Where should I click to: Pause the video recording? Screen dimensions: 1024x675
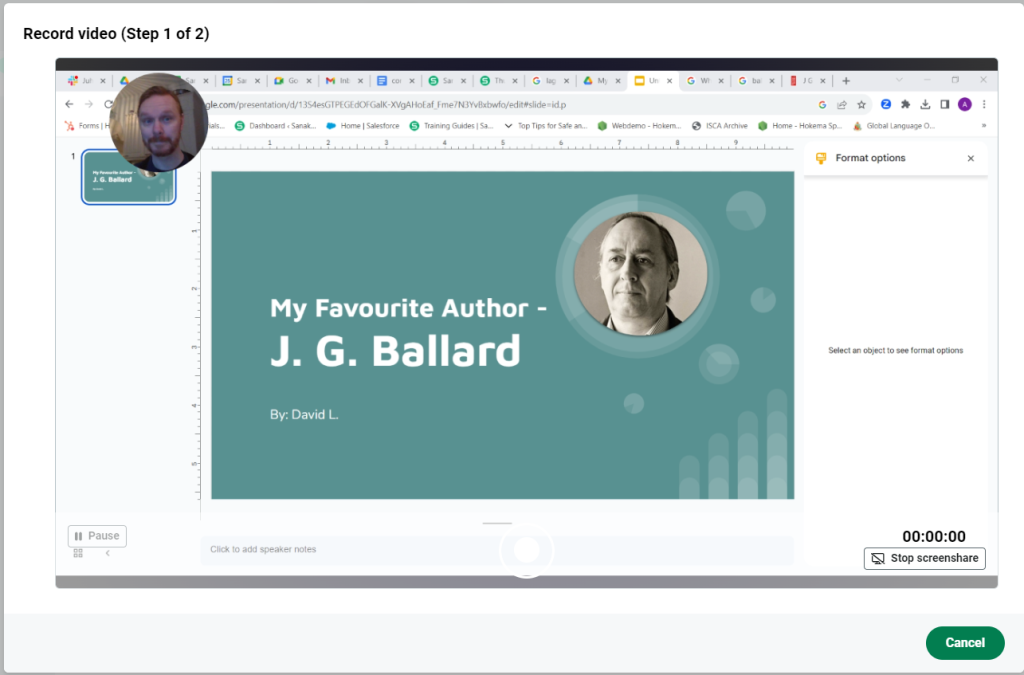coord(97,536)
